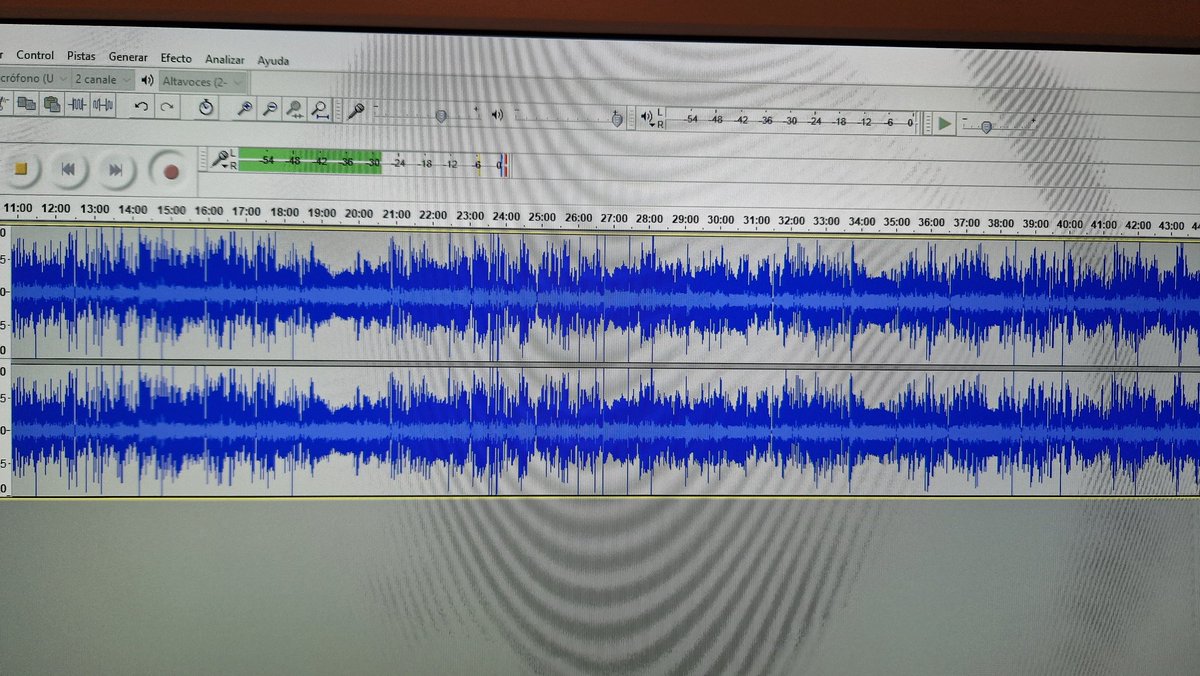Click the Paste icon in edit toolbar

tap(52, 103)
